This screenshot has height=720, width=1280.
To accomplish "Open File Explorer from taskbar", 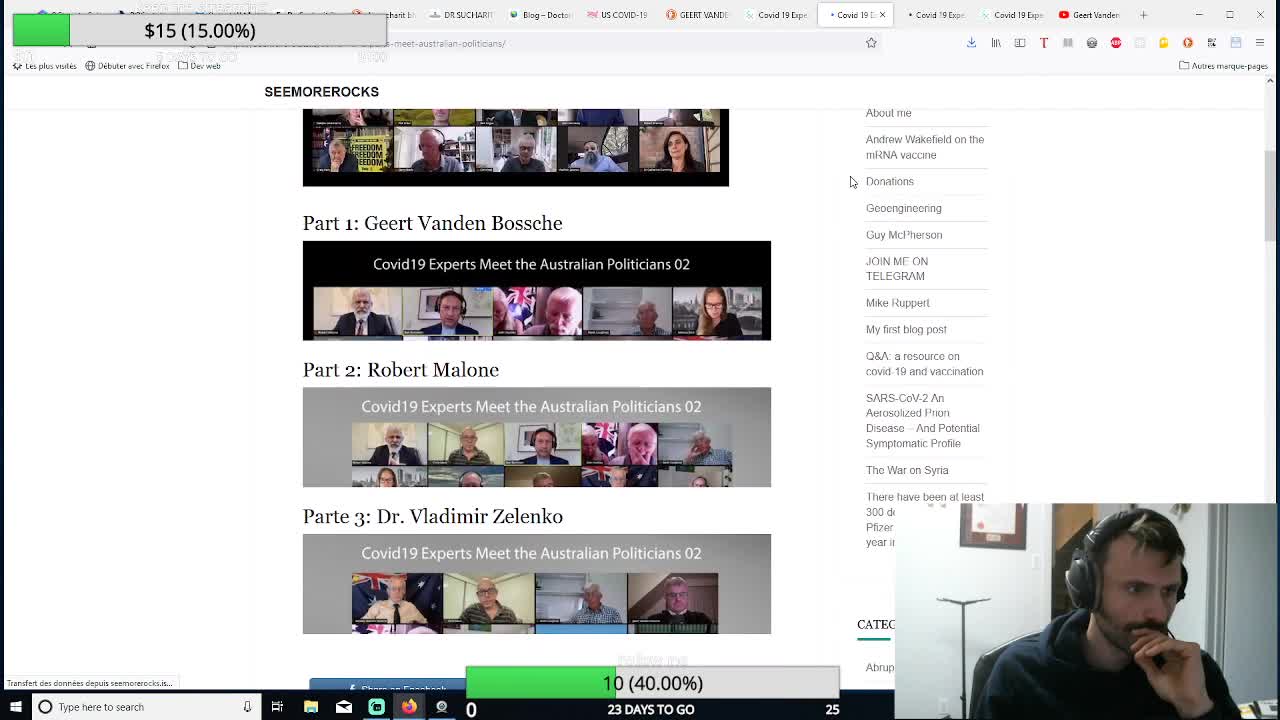I will click(x=311, y=707).
